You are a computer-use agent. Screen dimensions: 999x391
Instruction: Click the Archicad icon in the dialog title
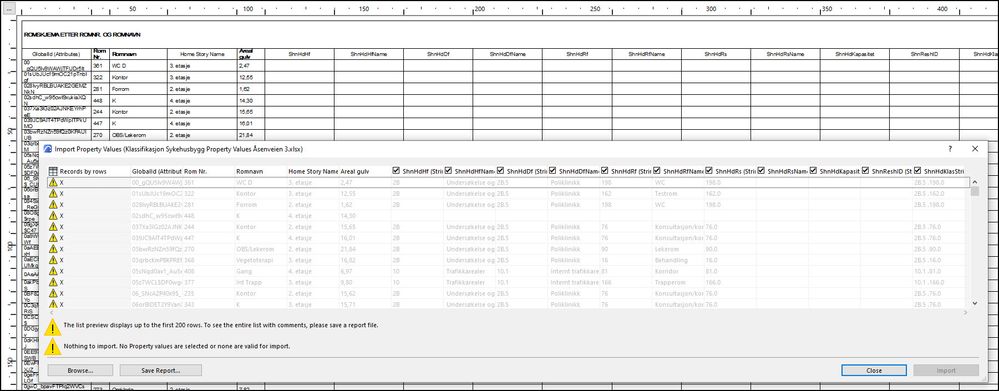[47, 149]
